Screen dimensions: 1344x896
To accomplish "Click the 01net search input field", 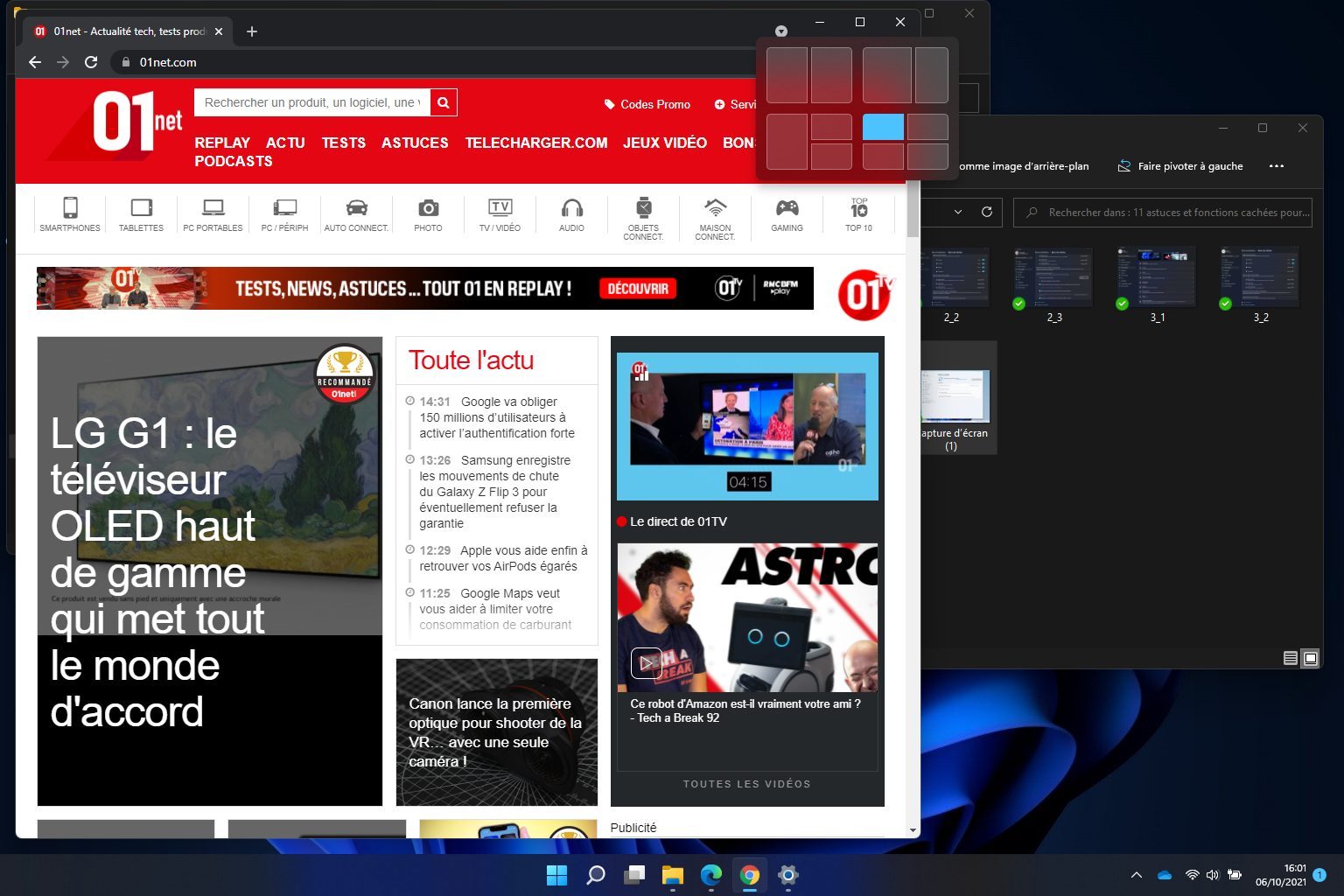I will coord(312,102).
